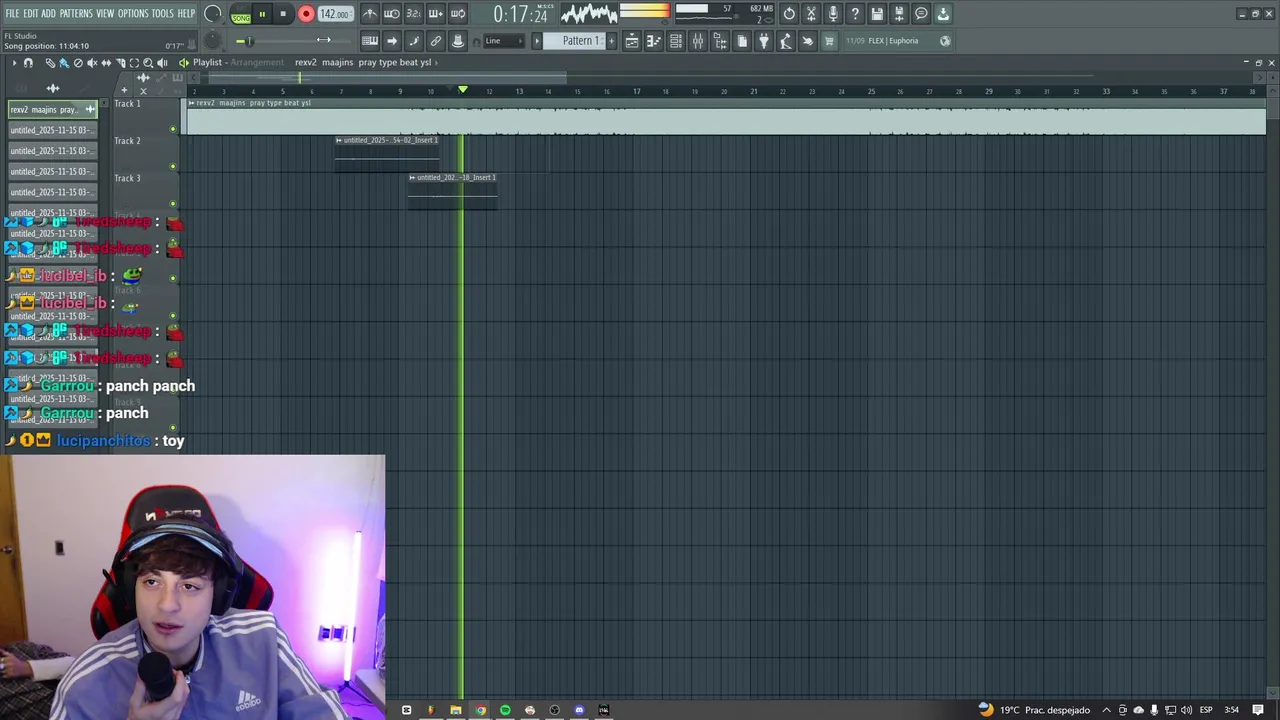Click the Track 3 header label

(x=127, y=178)
